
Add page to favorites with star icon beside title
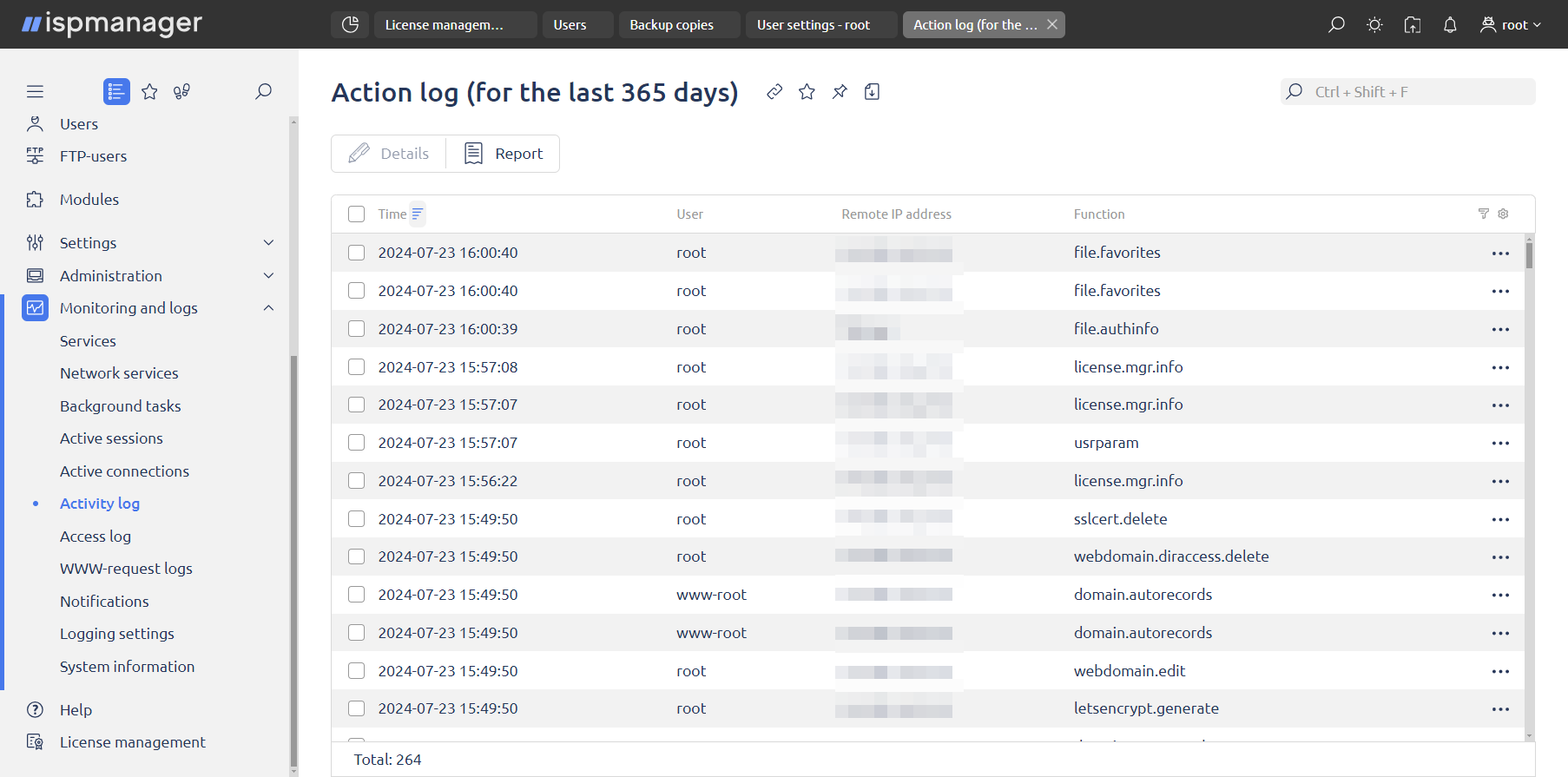[x=807, y=92]
